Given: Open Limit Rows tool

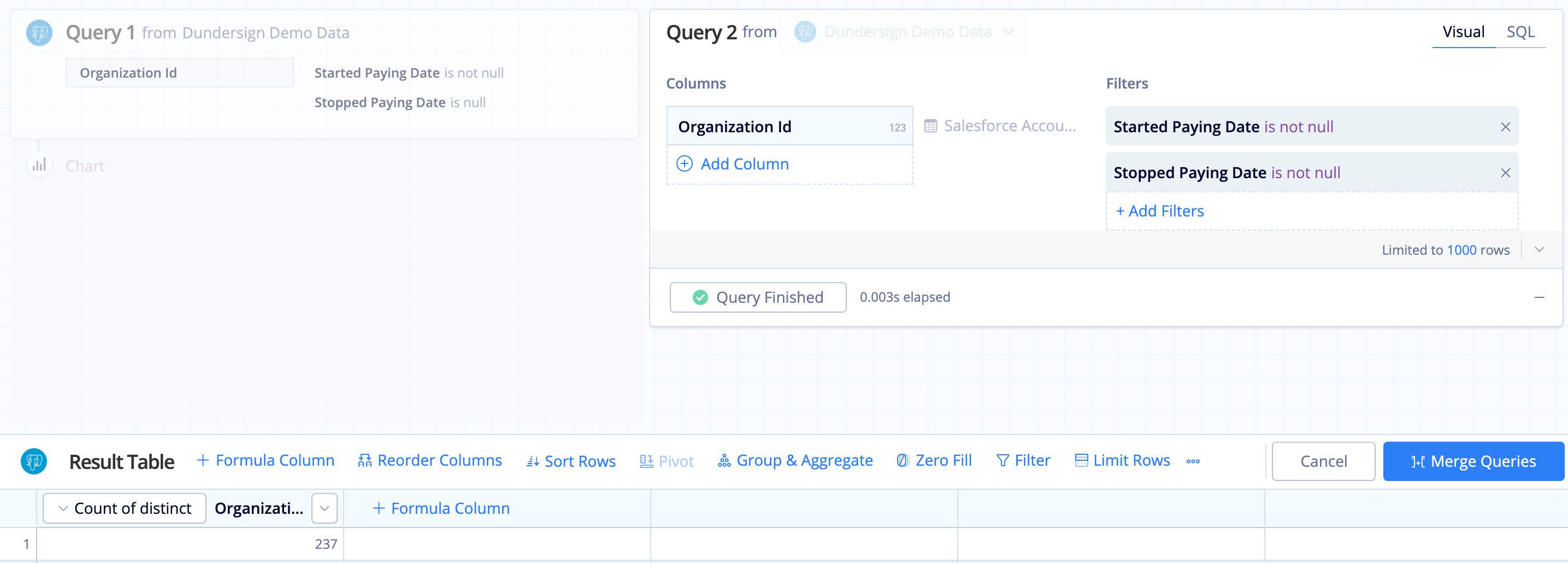Looking at the screenshot, I should (1122, 461).
